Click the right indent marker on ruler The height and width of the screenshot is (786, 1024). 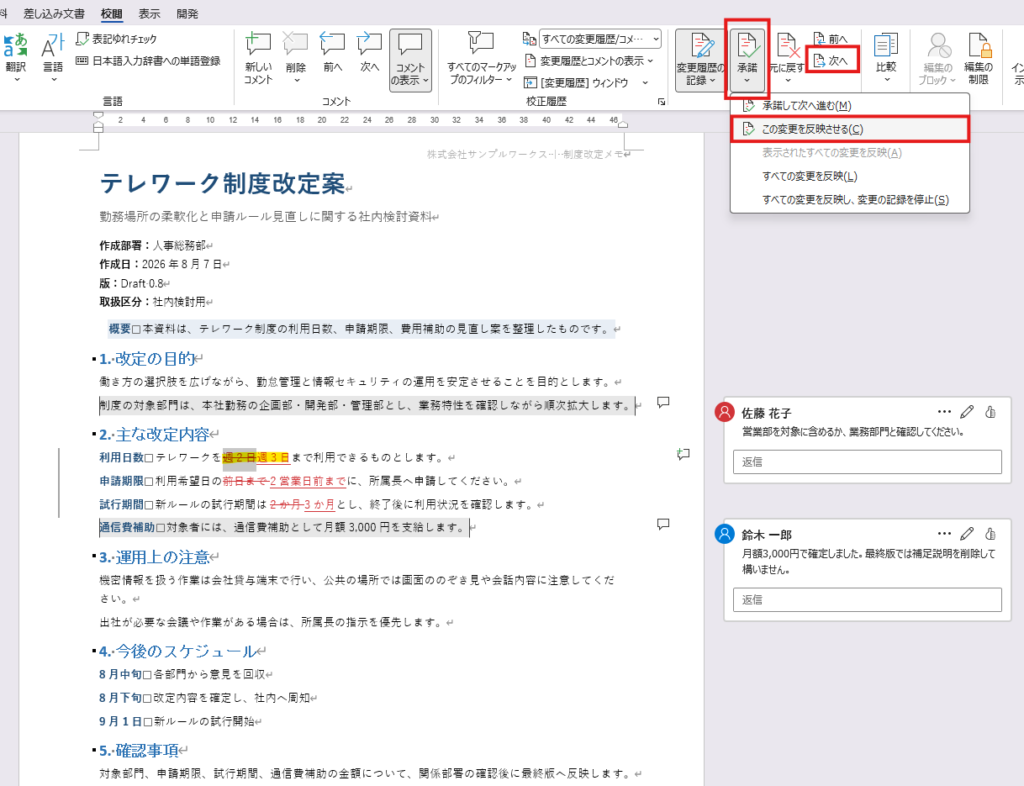click(x=623, y=124)
